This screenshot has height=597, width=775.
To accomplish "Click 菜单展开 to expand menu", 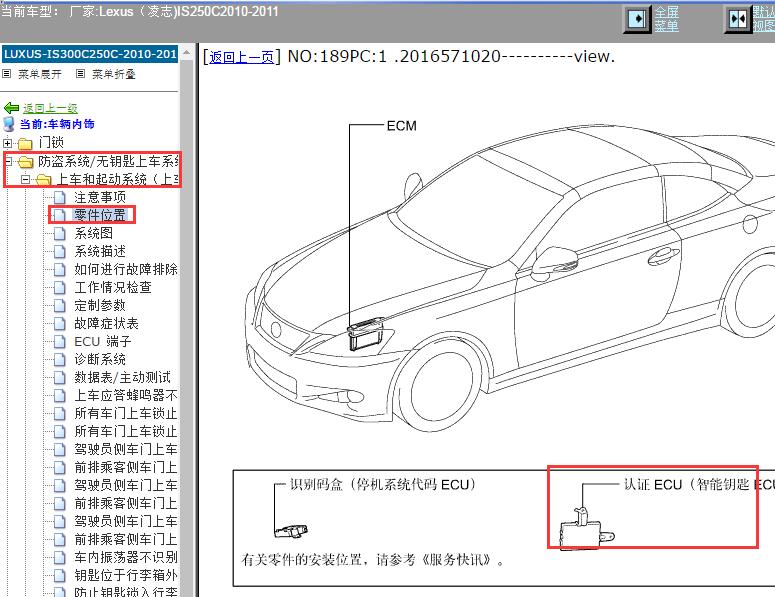I will coord(40,74).
